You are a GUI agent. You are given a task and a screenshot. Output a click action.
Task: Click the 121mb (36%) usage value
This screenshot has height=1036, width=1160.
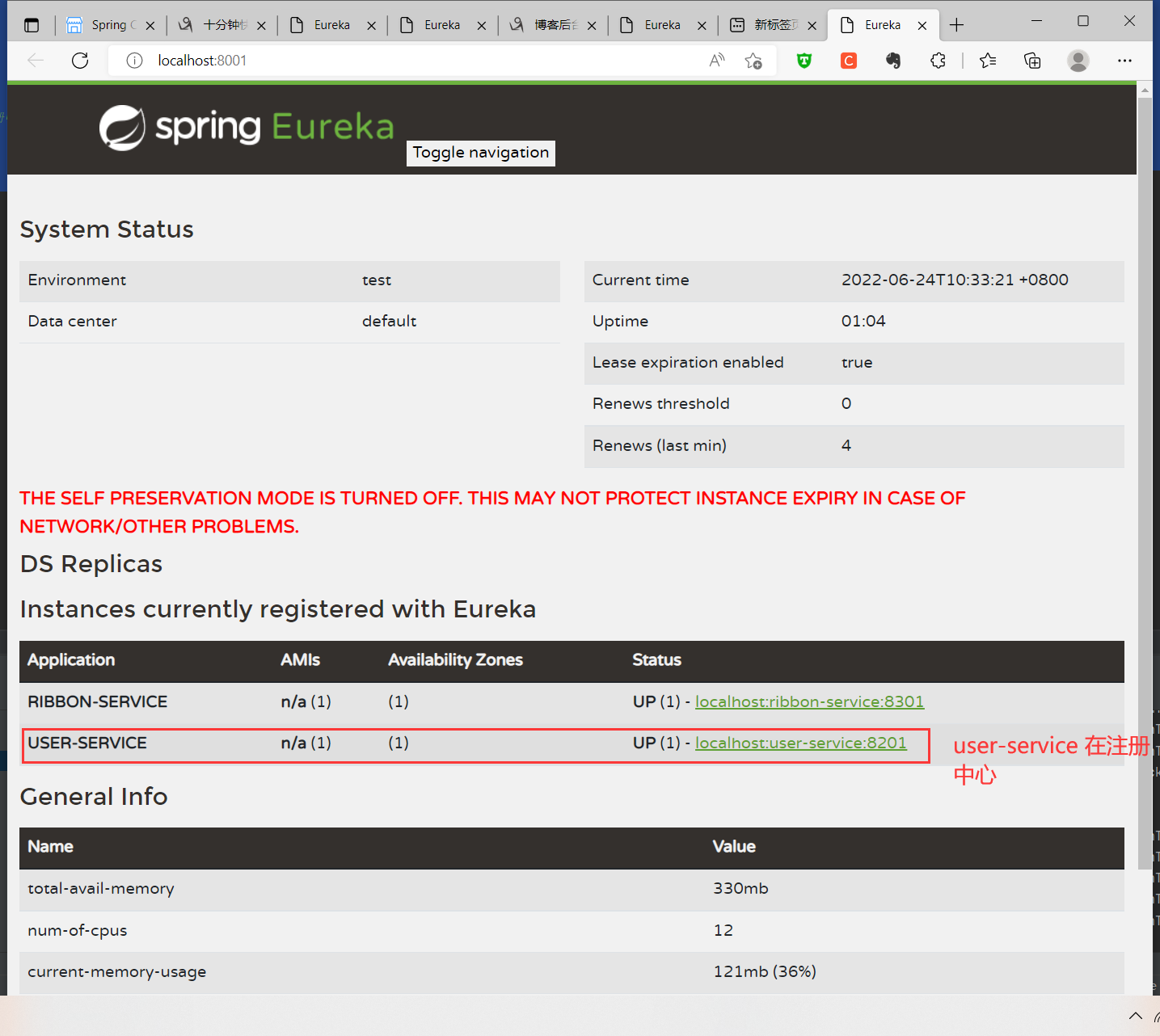pos(765,972)
